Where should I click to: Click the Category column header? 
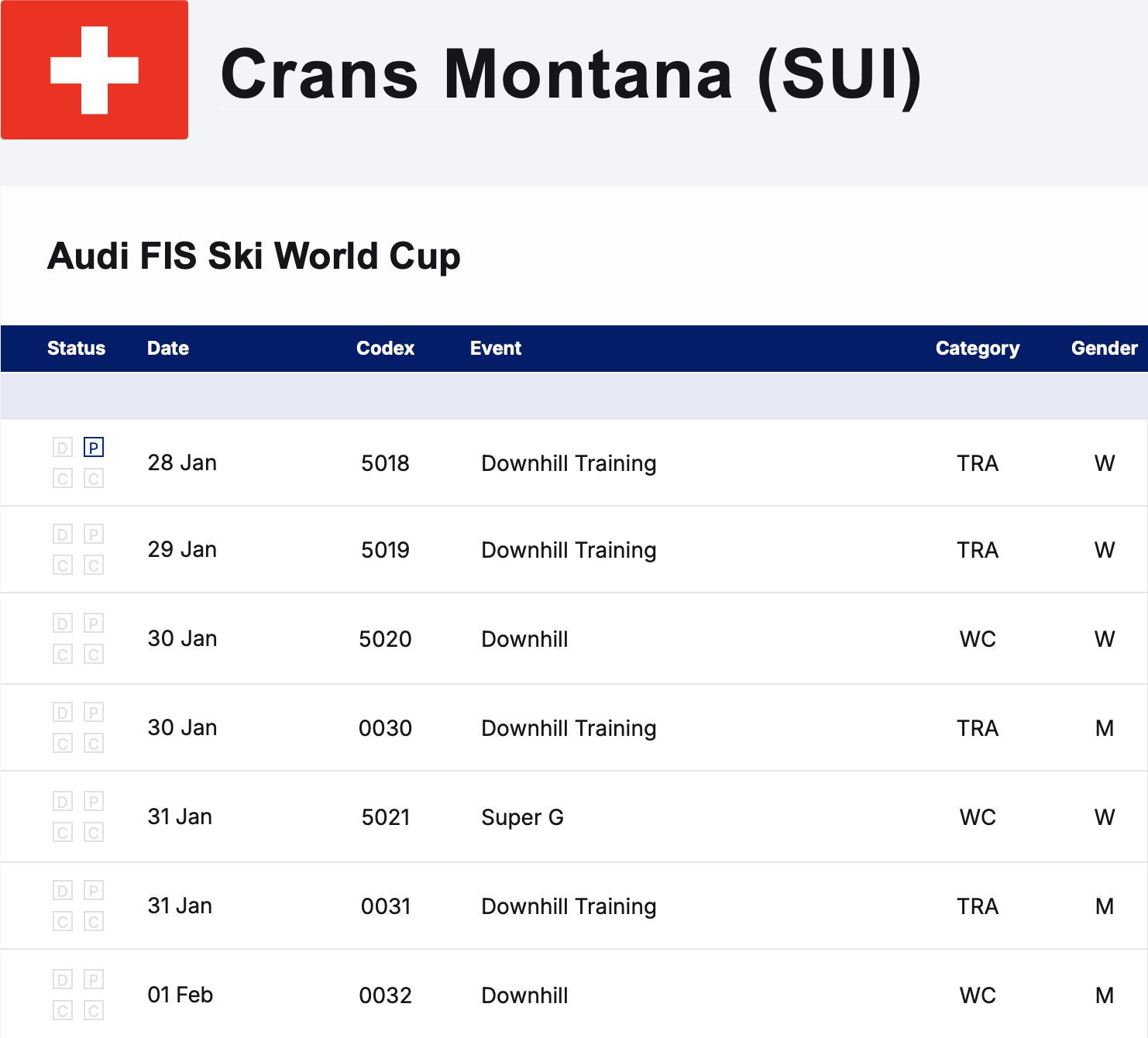[978, 349]
